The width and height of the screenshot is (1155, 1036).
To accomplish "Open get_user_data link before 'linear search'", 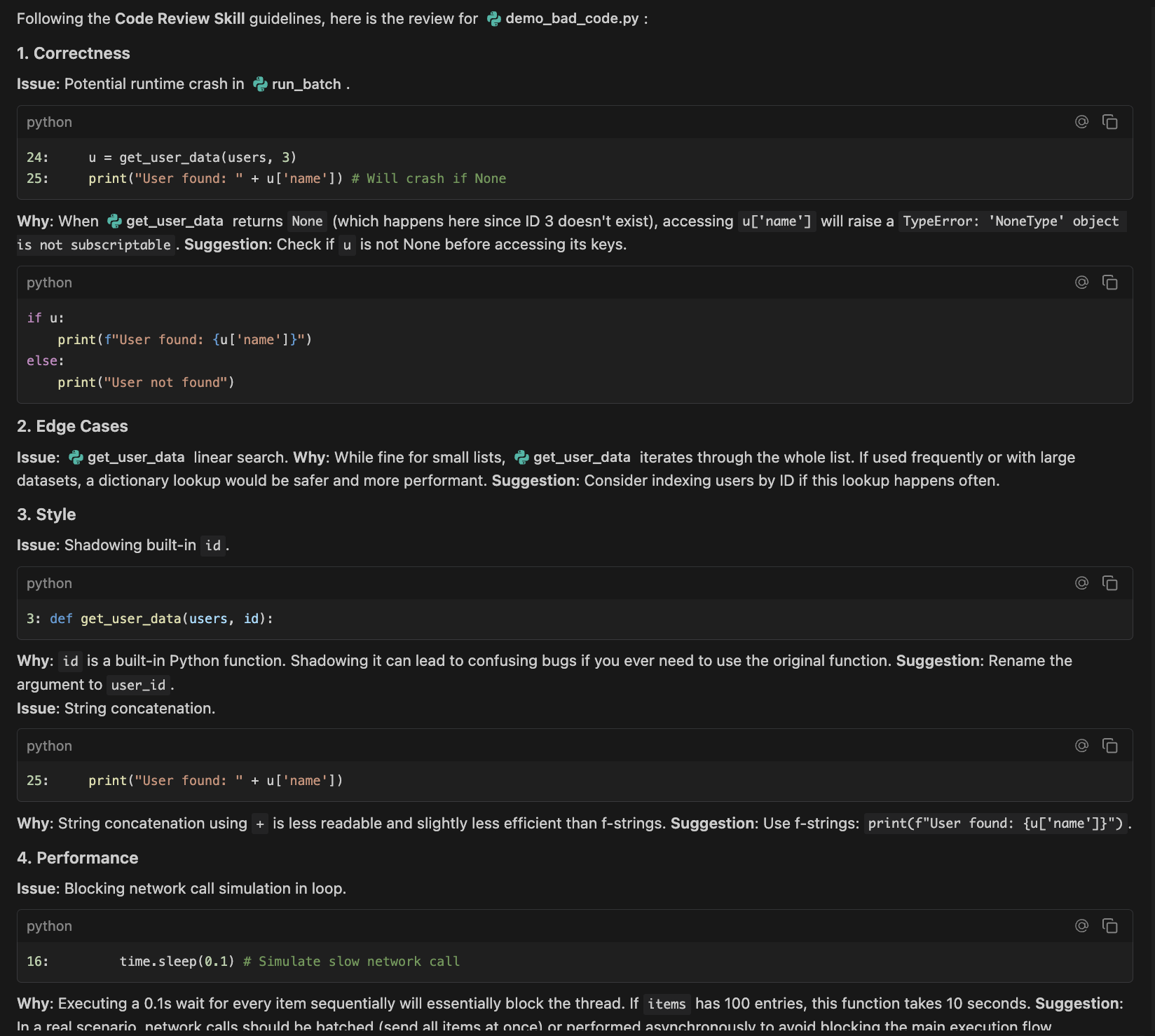I will [x=135, y=458].
